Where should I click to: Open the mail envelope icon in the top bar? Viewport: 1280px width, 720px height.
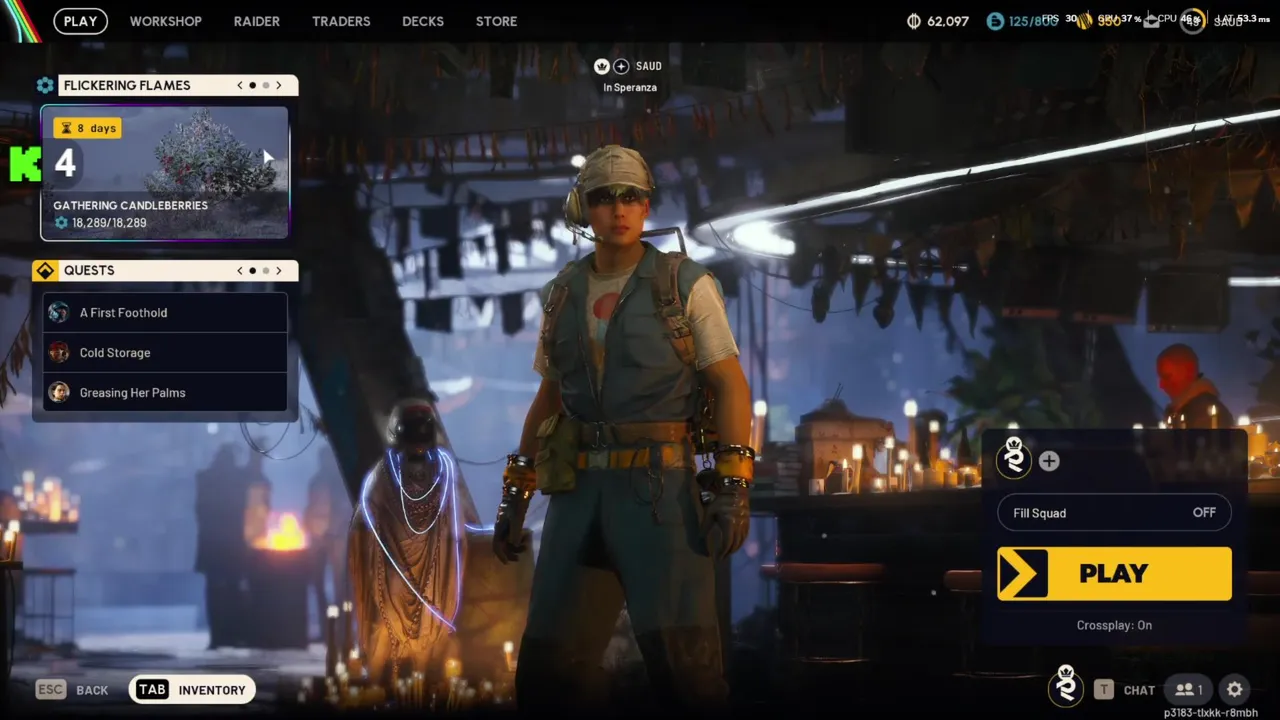[x=1151, y=21]
